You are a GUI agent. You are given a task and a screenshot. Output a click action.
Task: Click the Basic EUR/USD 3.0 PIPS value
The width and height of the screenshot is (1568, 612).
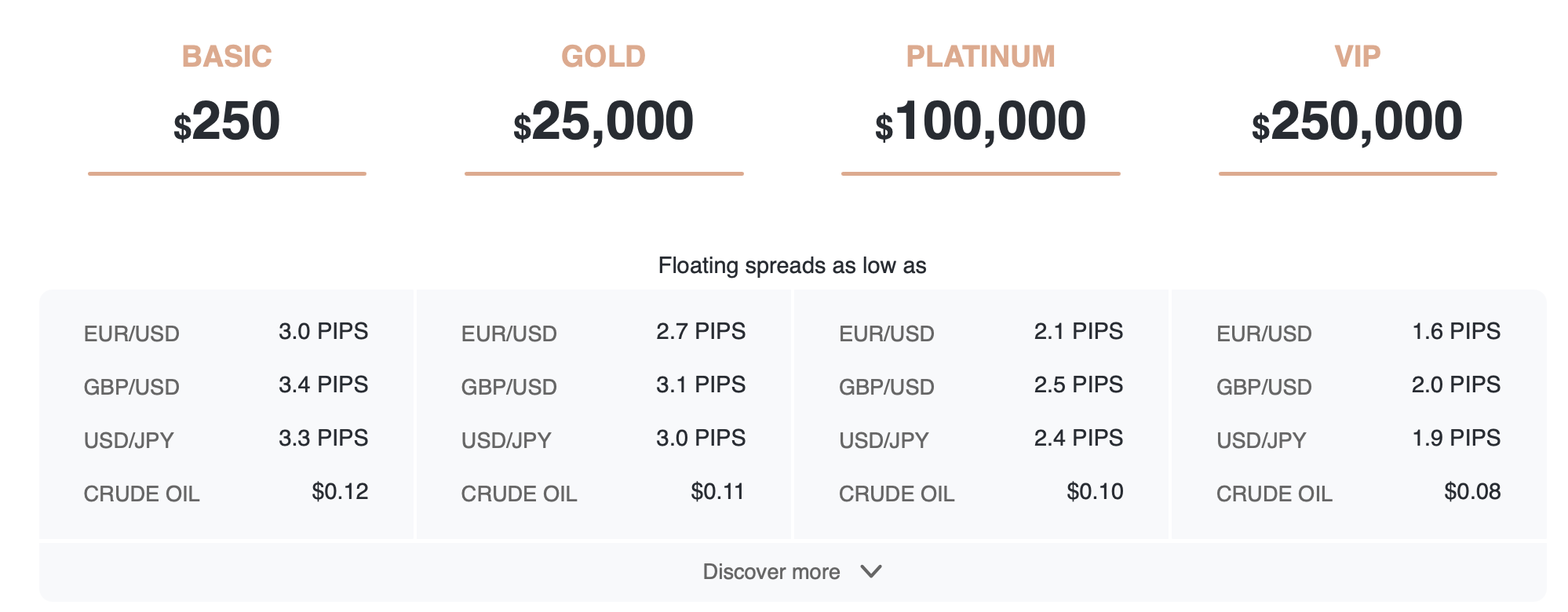click(323, 331)
